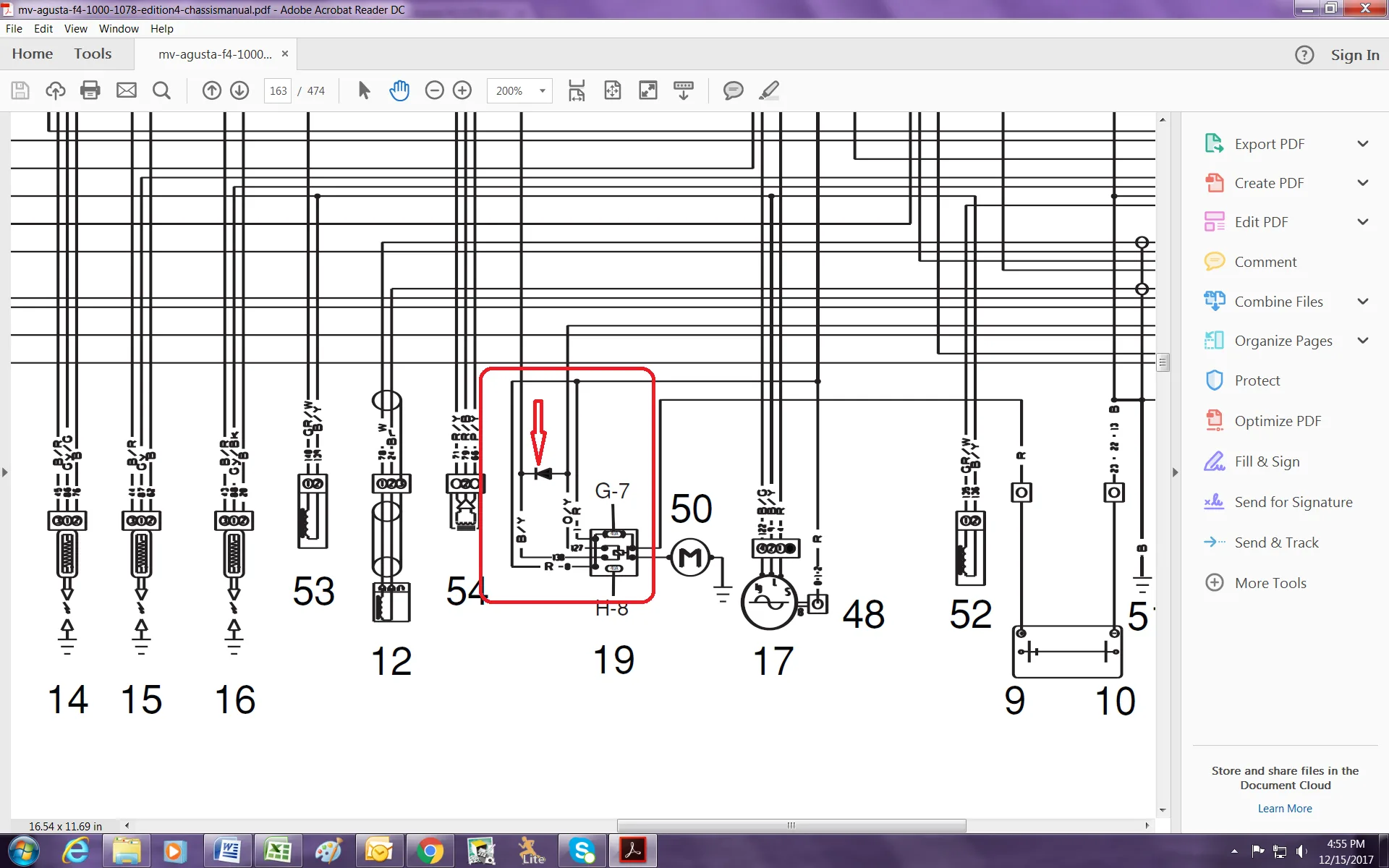The image size is (1389, 868).
Task: Zoom in with plus icon
Action: [462, 90]
